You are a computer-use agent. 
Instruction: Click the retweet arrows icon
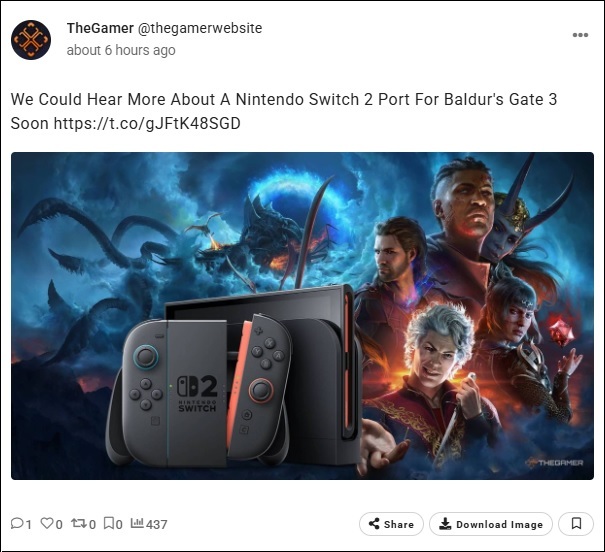point(78,523)
